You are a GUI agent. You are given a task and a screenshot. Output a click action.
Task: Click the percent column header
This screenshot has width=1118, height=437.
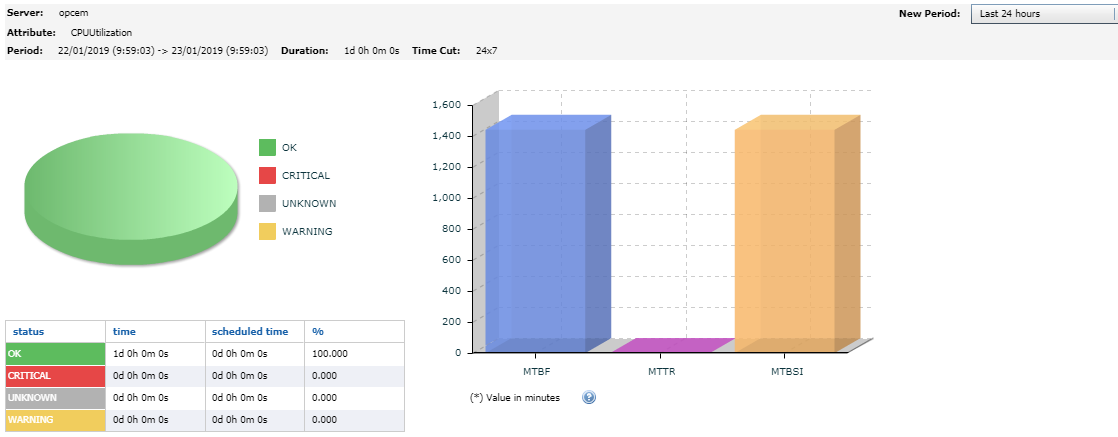pyautogui.click(x=317, y=332)
